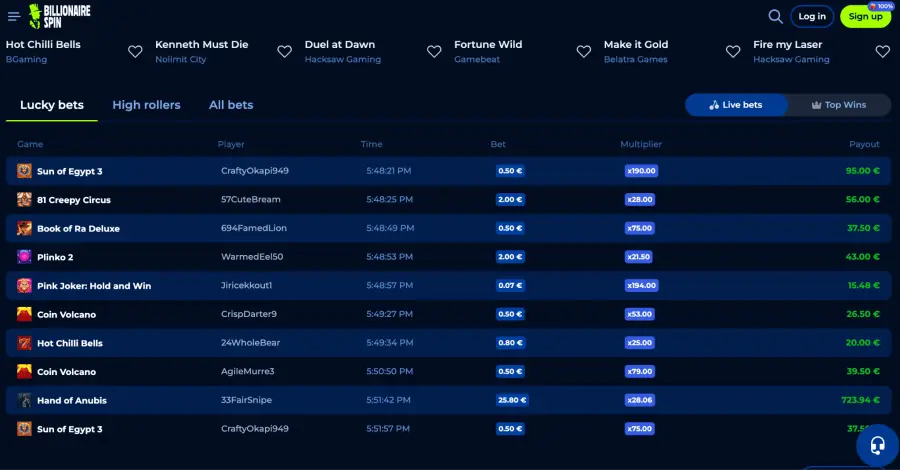
Task: Click Pink Joker: Hold and Win icon
Action: (24, 286)
